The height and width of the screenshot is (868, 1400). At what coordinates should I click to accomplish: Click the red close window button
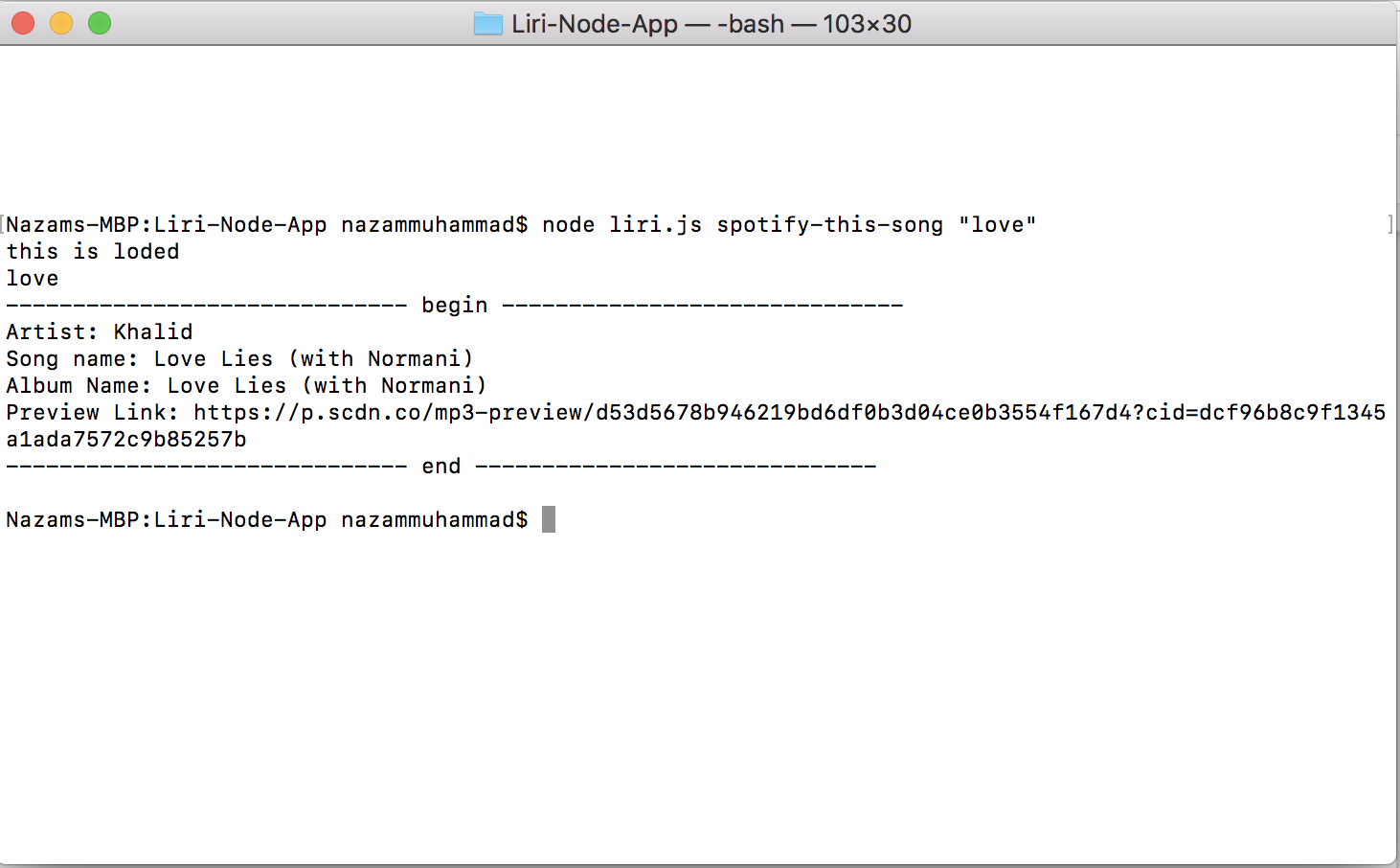[23, 23]
